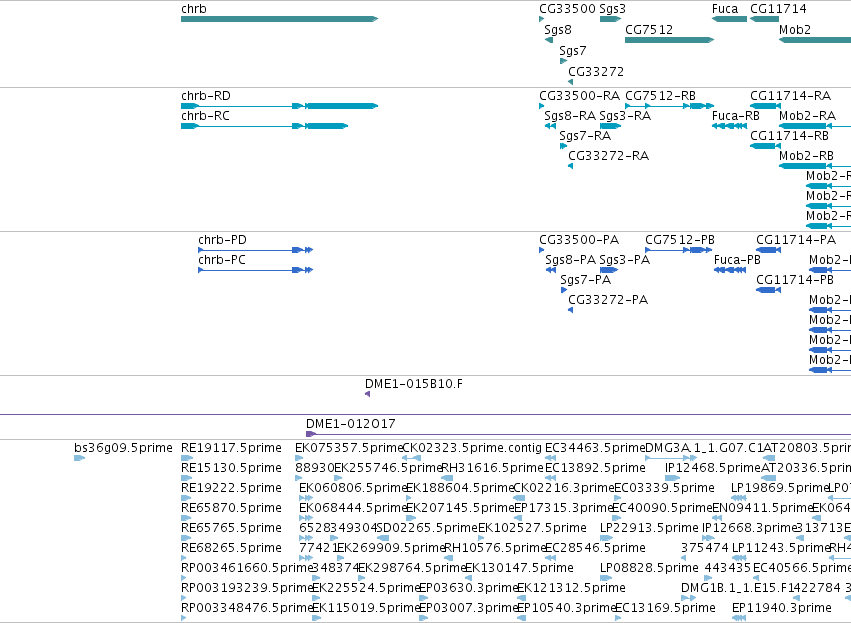The image size is (851, 623).
Task: Click the RP003193239.5prime label
Action: click(247, 588)
